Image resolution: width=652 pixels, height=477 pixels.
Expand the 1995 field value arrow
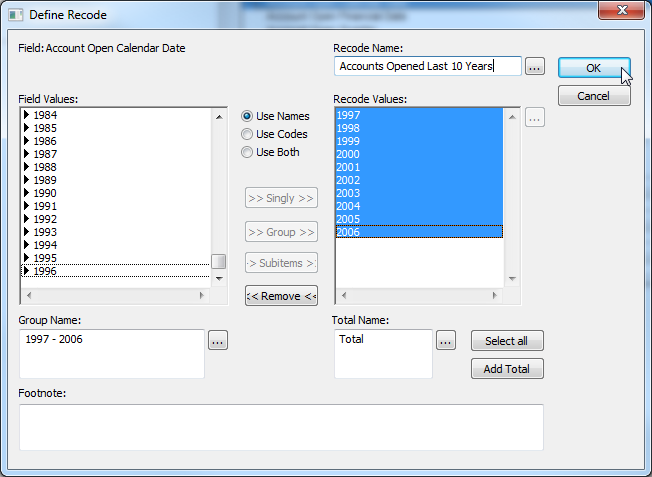[x=27, y=258]
